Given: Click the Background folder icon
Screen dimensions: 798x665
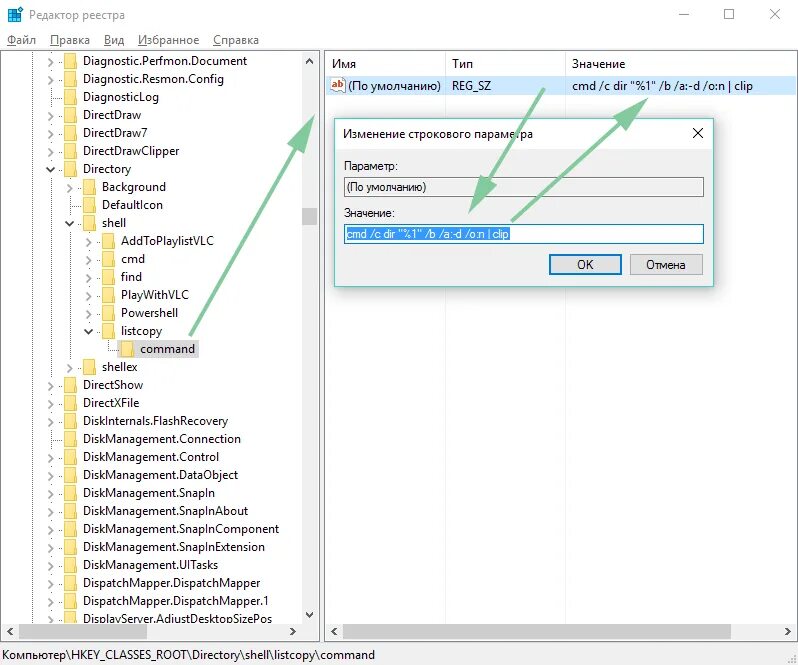Looking at the screenshot, I should pyautogui.click(x=90, y=187).
